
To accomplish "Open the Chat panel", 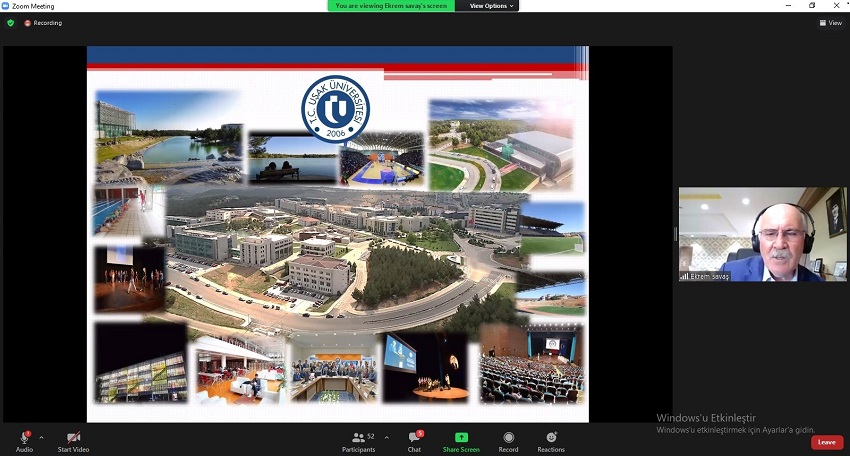I will 414,438.
